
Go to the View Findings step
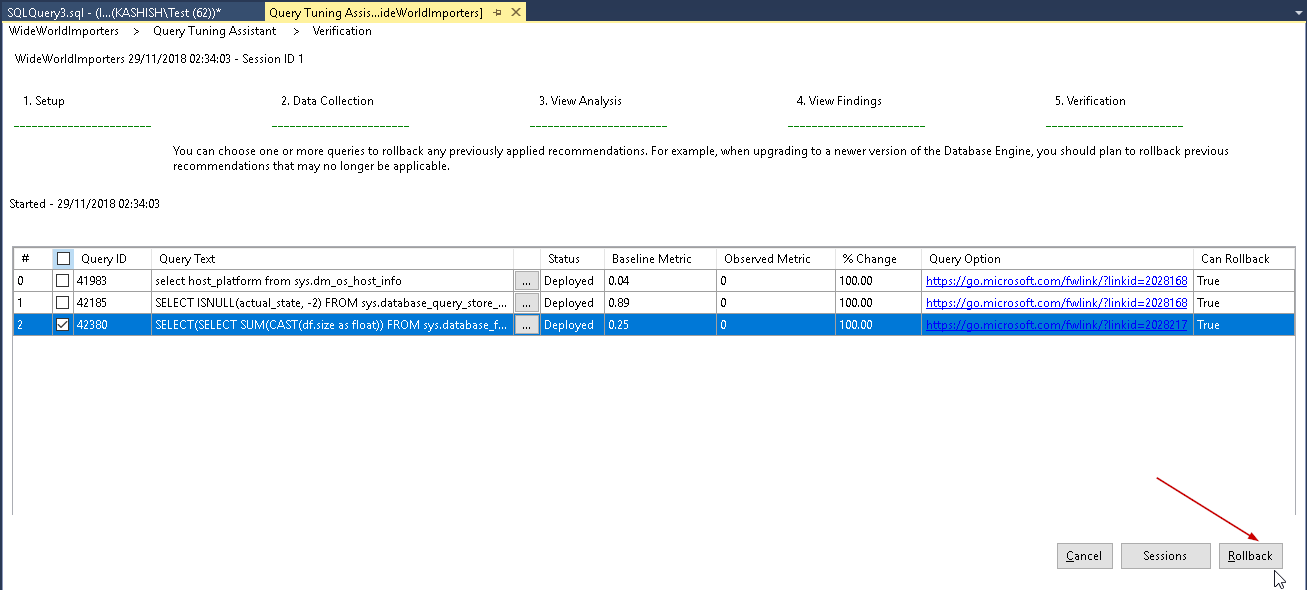point(838,101)
